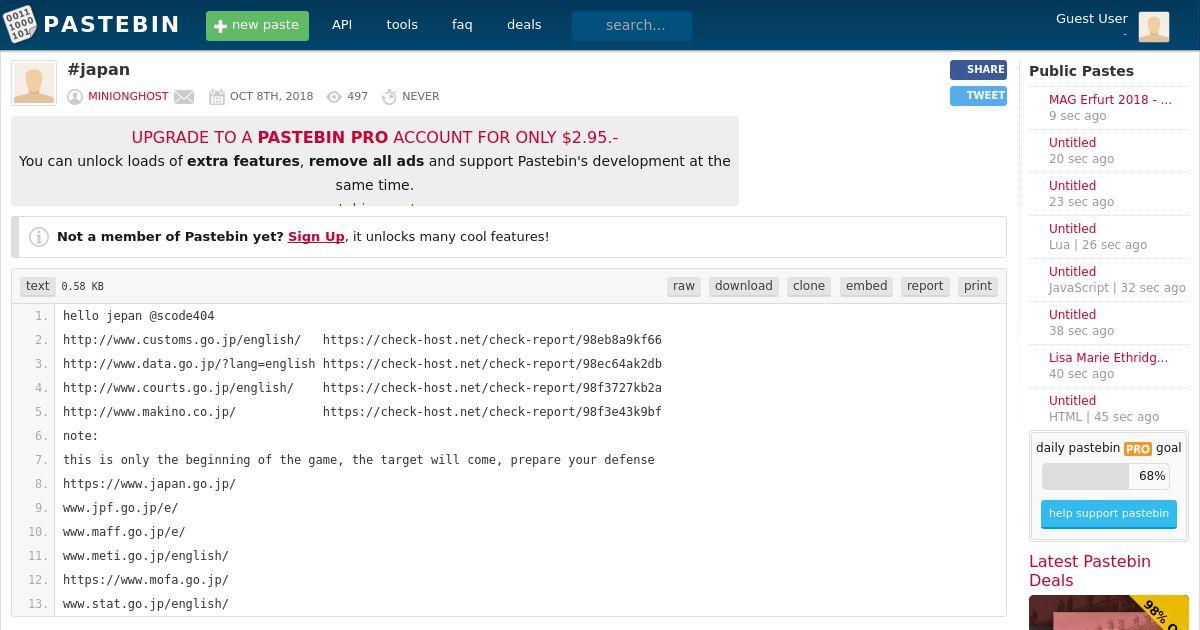This screenshot has height=630, width=1200.
Task: Open MAG Erfurt 2018 public paste
Action: [x=1110, y=100]
